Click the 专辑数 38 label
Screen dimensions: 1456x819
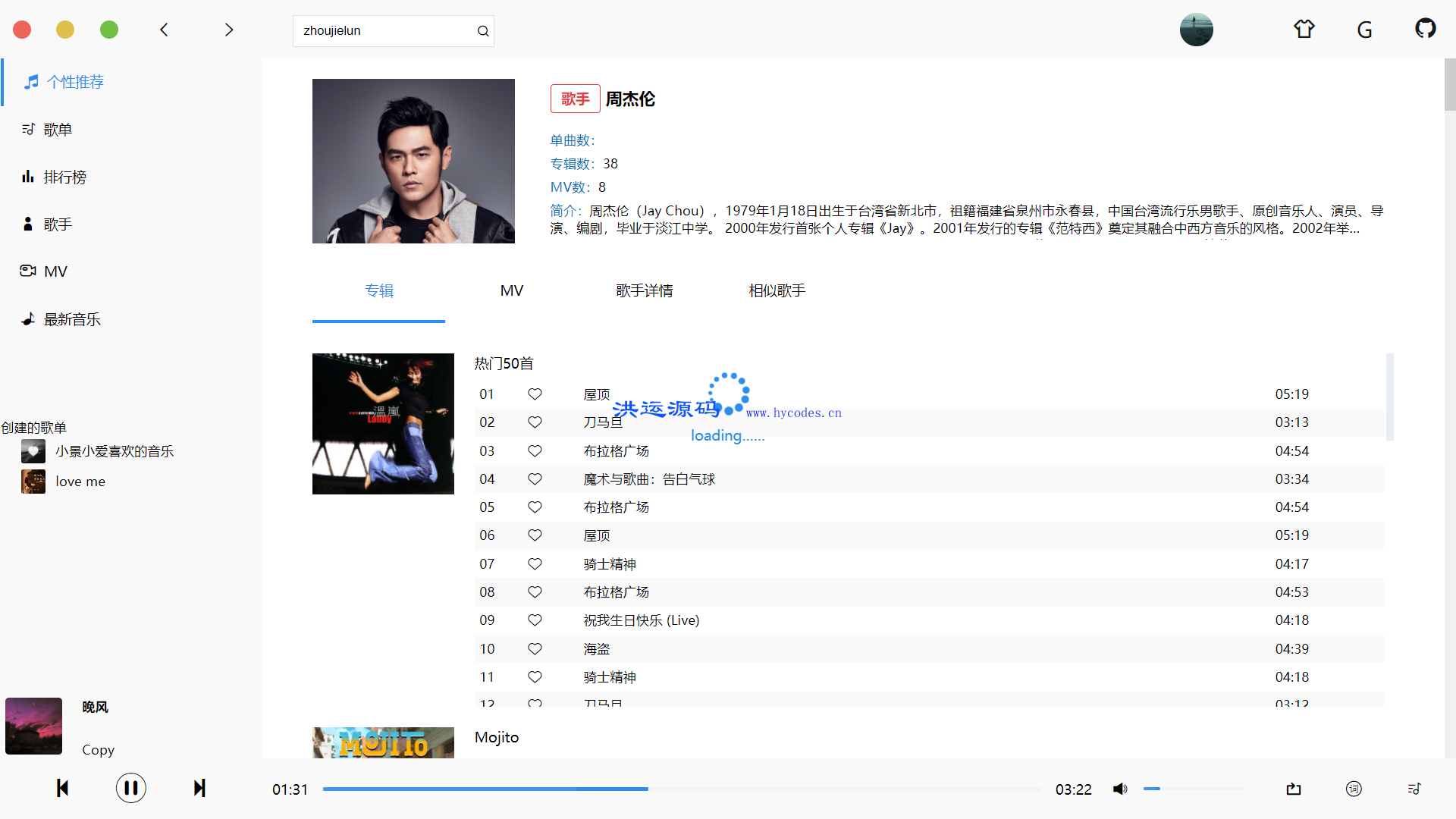(x=584, y=164)
